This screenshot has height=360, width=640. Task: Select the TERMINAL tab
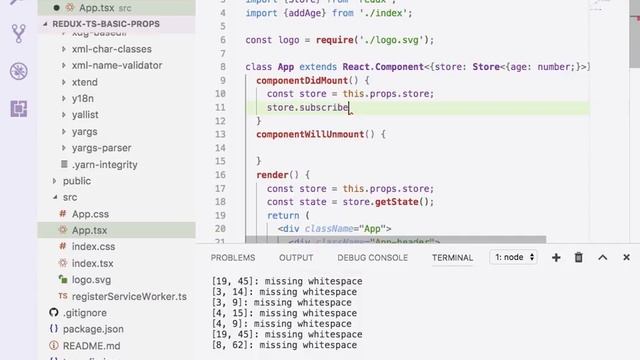point(452,258)
